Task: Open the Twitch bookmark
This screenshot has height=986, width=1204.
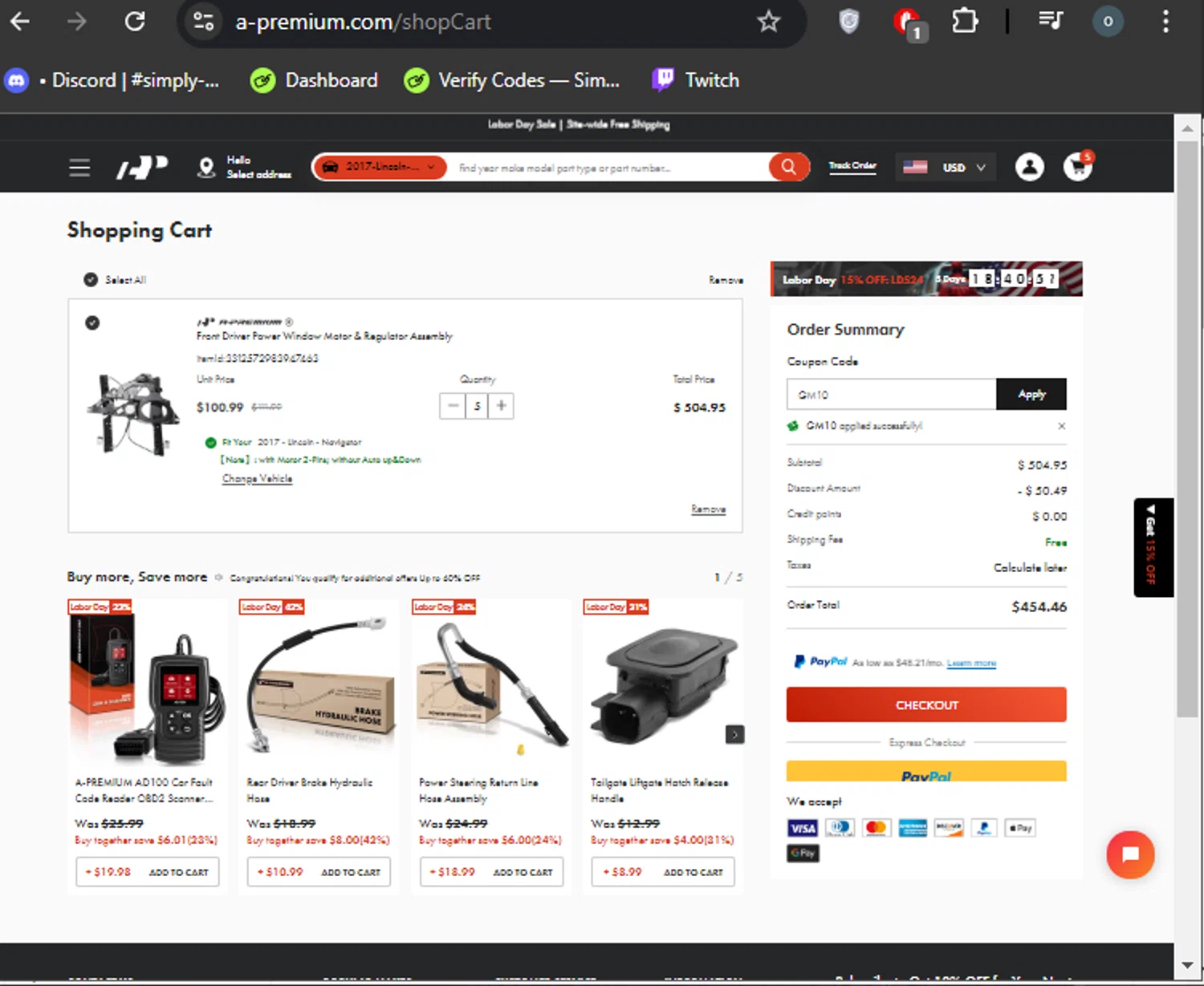Action: click(696, 80)
